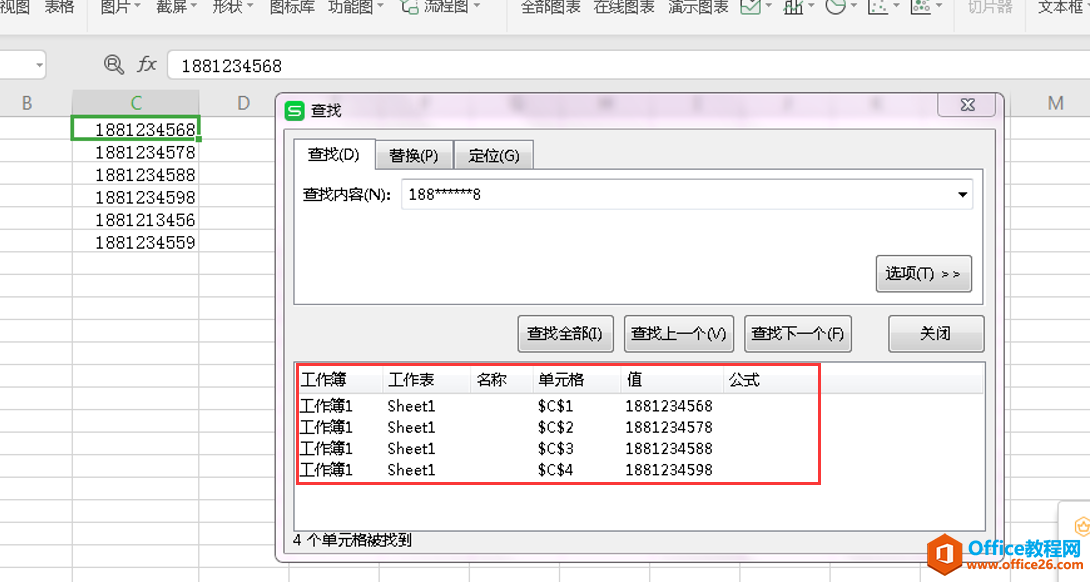Select cell containing 1881234598 in column C

pyautogui.click(x=136, y=197)
